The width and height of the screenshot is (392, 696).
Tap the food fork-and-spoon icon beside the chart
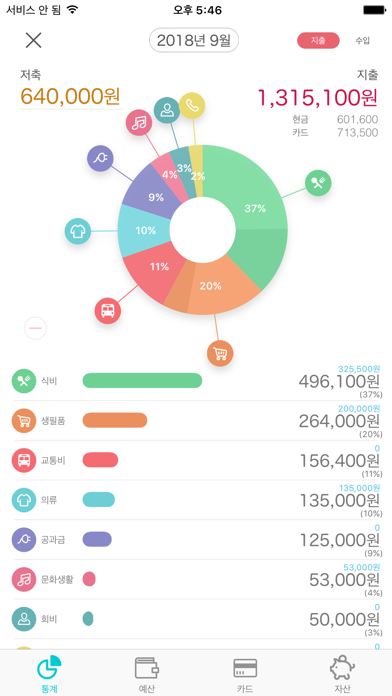(x=318, y=183)
